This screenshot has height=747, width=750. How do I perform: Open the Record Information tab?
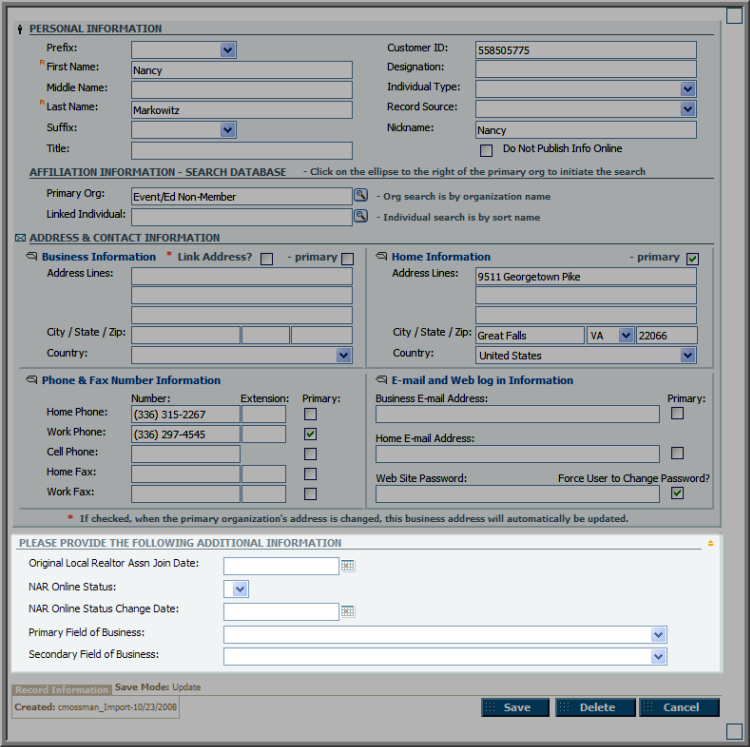(x=62, y=690)
